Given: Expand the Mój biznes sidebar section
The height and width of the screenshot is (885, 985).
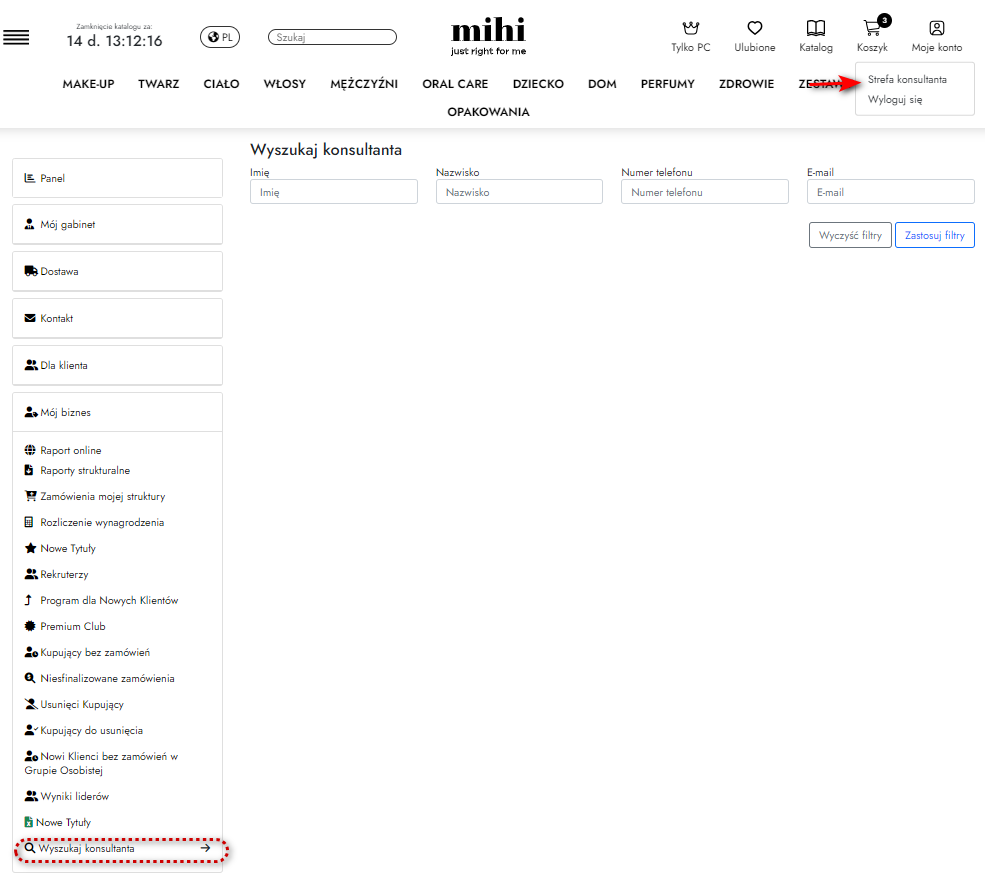Looking at the screenshot, I should 117,412.
